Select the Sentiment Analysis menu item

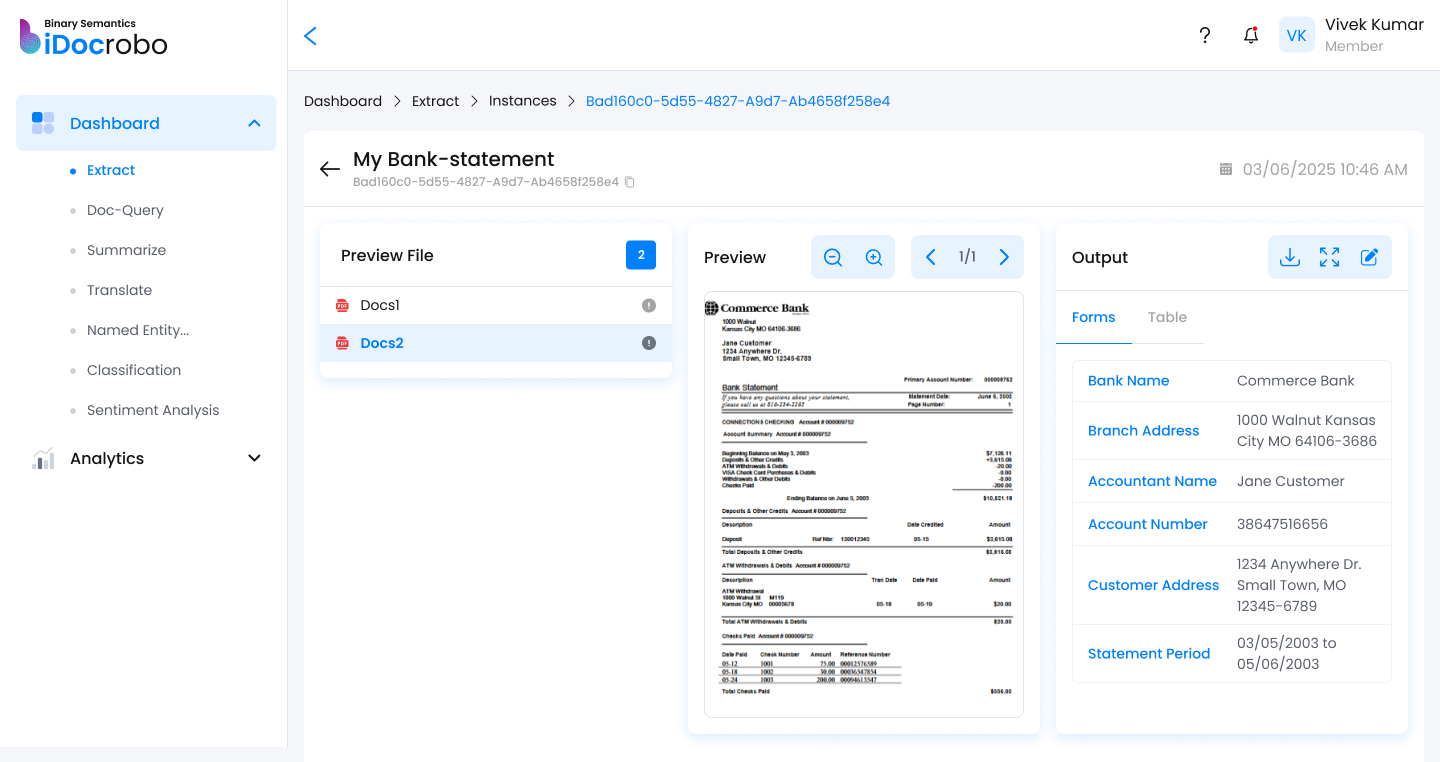point(153,410)
